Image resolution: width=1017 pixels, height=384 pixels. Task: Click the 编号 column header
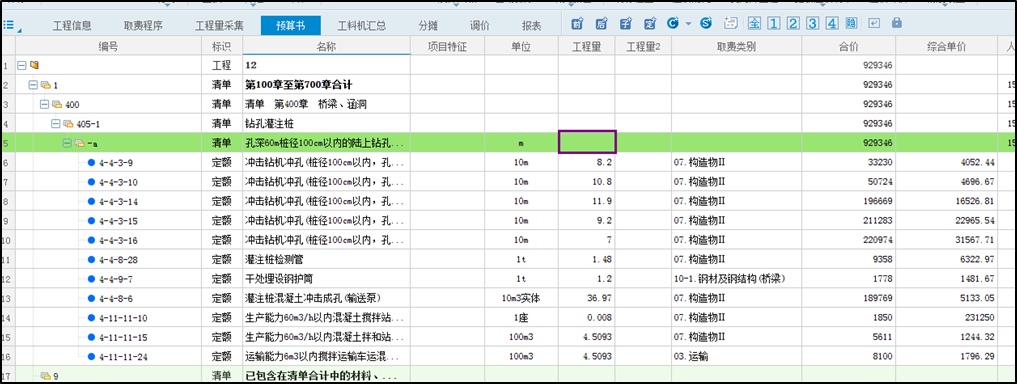pyautogui.click(x=108, y=47)
